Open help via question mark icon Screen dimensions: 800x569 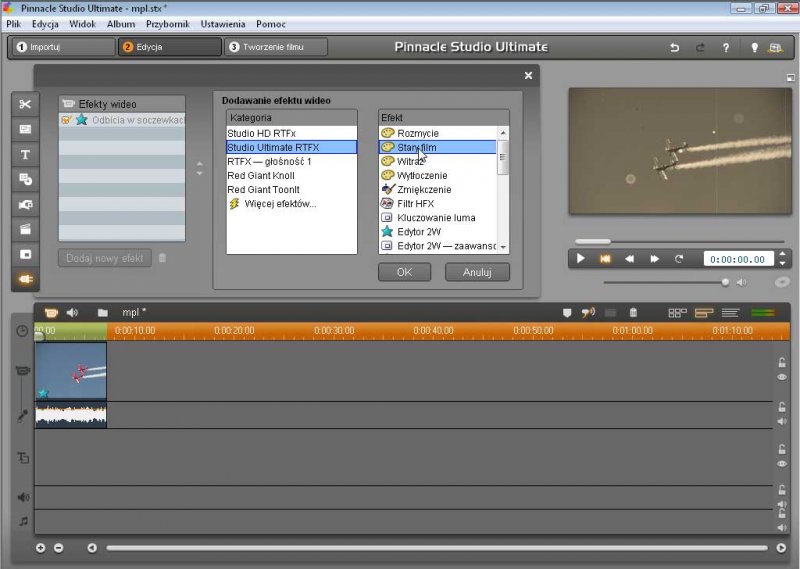point(725,47)
